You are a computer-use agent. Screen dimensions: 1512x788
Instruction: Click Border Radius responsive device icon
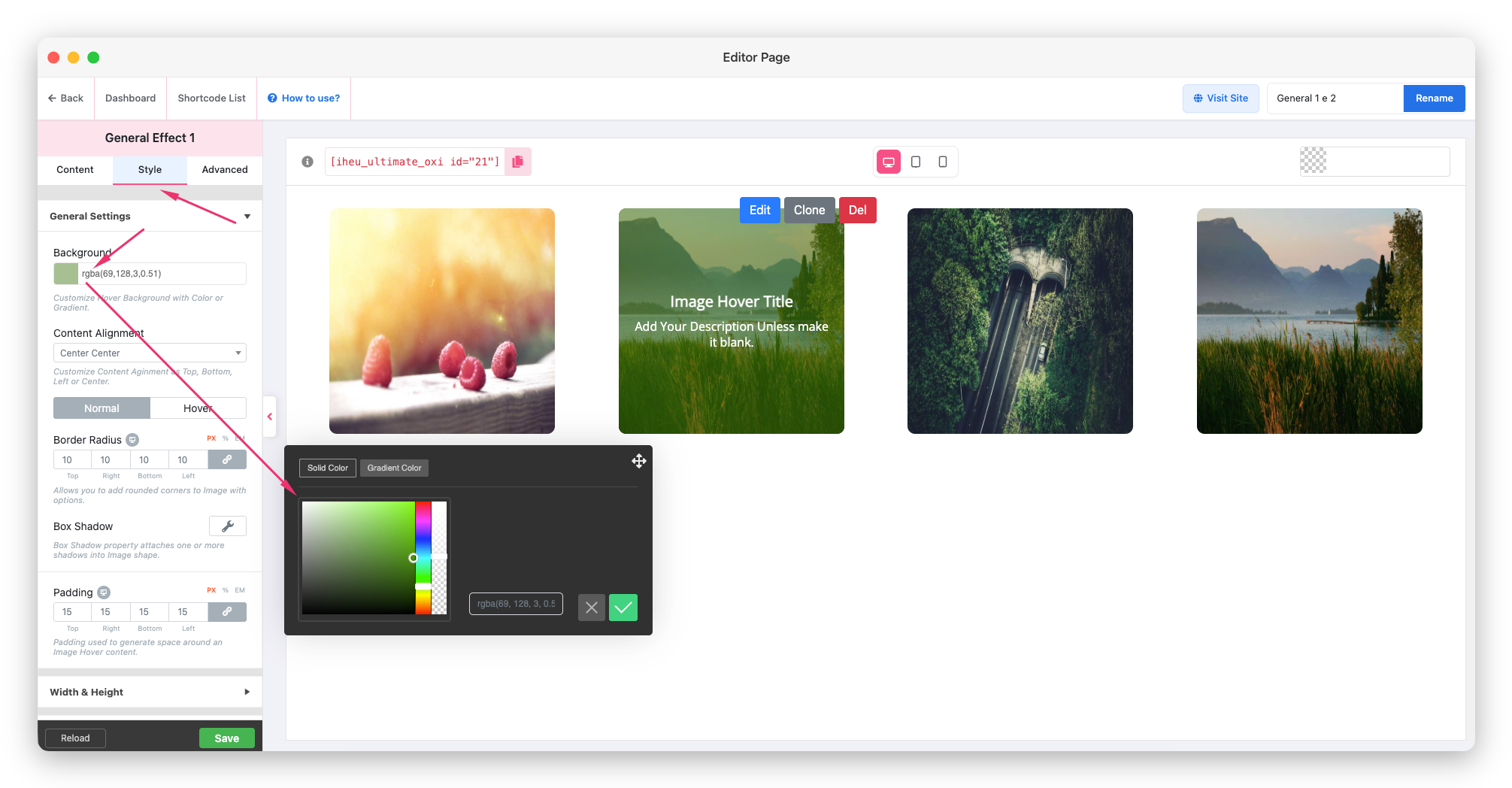pyautogui.click(x=132, y=440)
